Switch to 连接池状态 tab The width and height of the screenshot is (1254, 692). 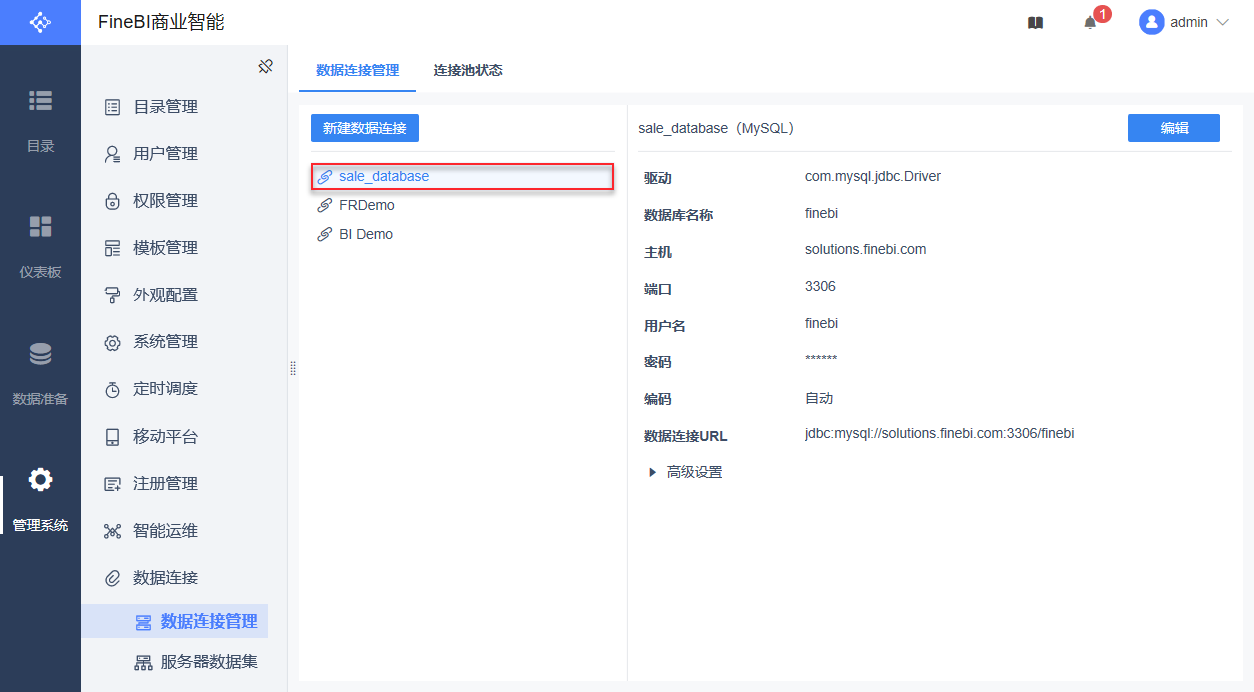[468, 70]
